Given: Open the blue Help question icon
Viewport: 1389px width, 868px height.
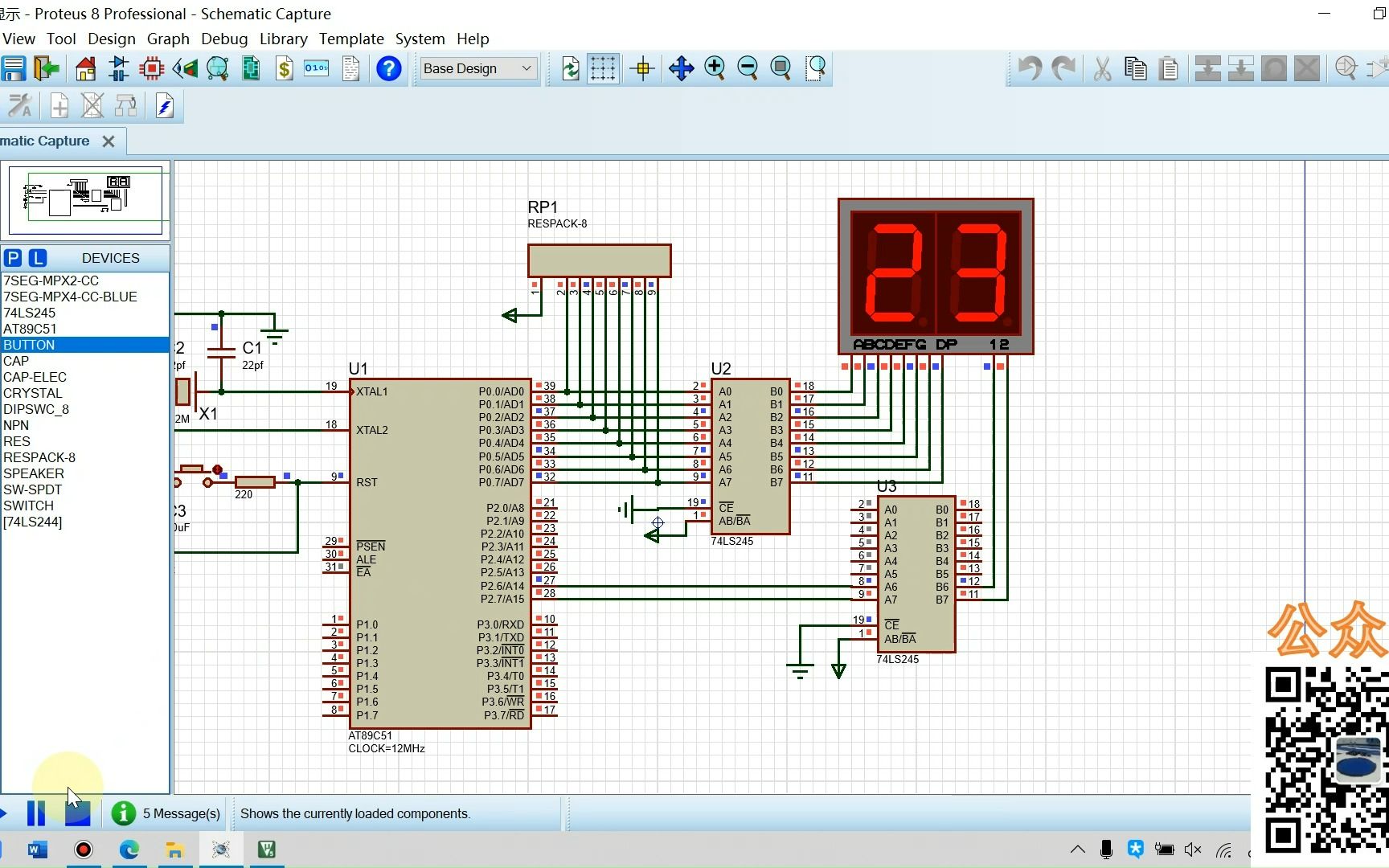Looking at the screenshot, I should point(389,68).
